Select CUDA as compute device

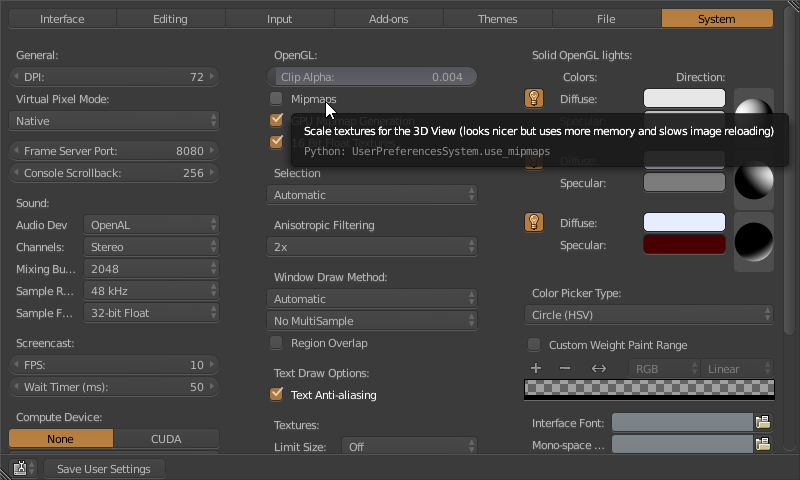tap(166, 439)
